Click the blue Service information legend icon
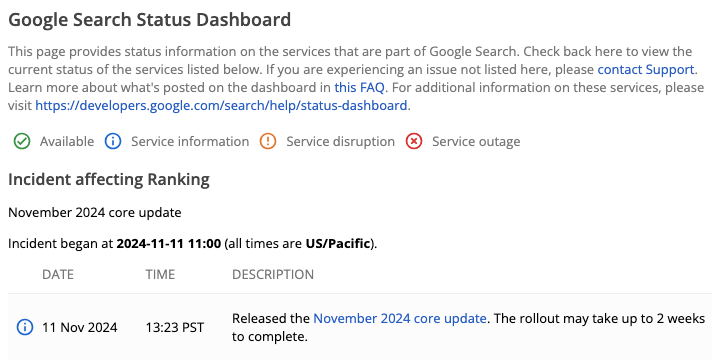This screenshot has height=360, width=720. (x=113, y=141)
